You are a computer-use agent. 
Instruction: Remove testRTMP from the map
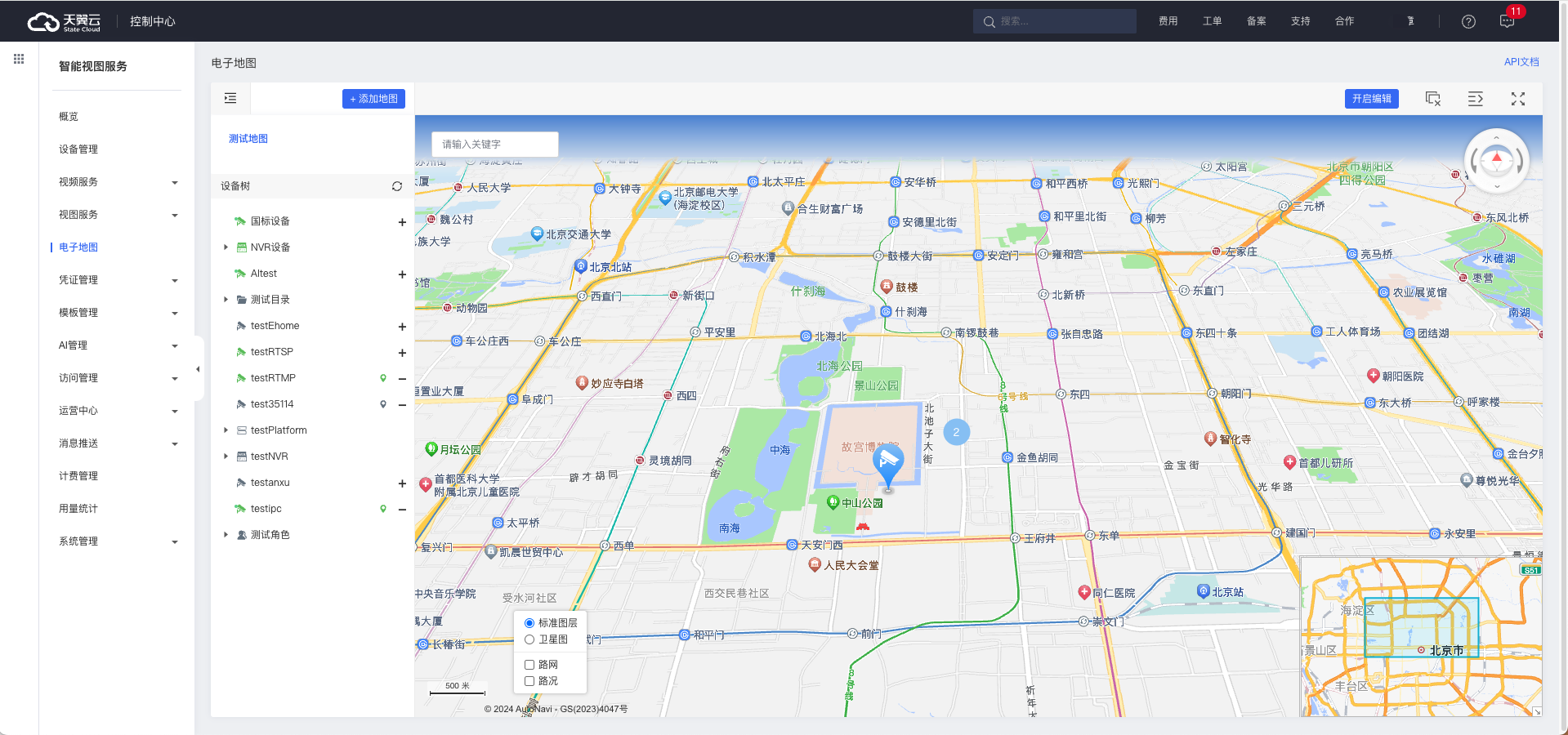[x=402, y=379]
